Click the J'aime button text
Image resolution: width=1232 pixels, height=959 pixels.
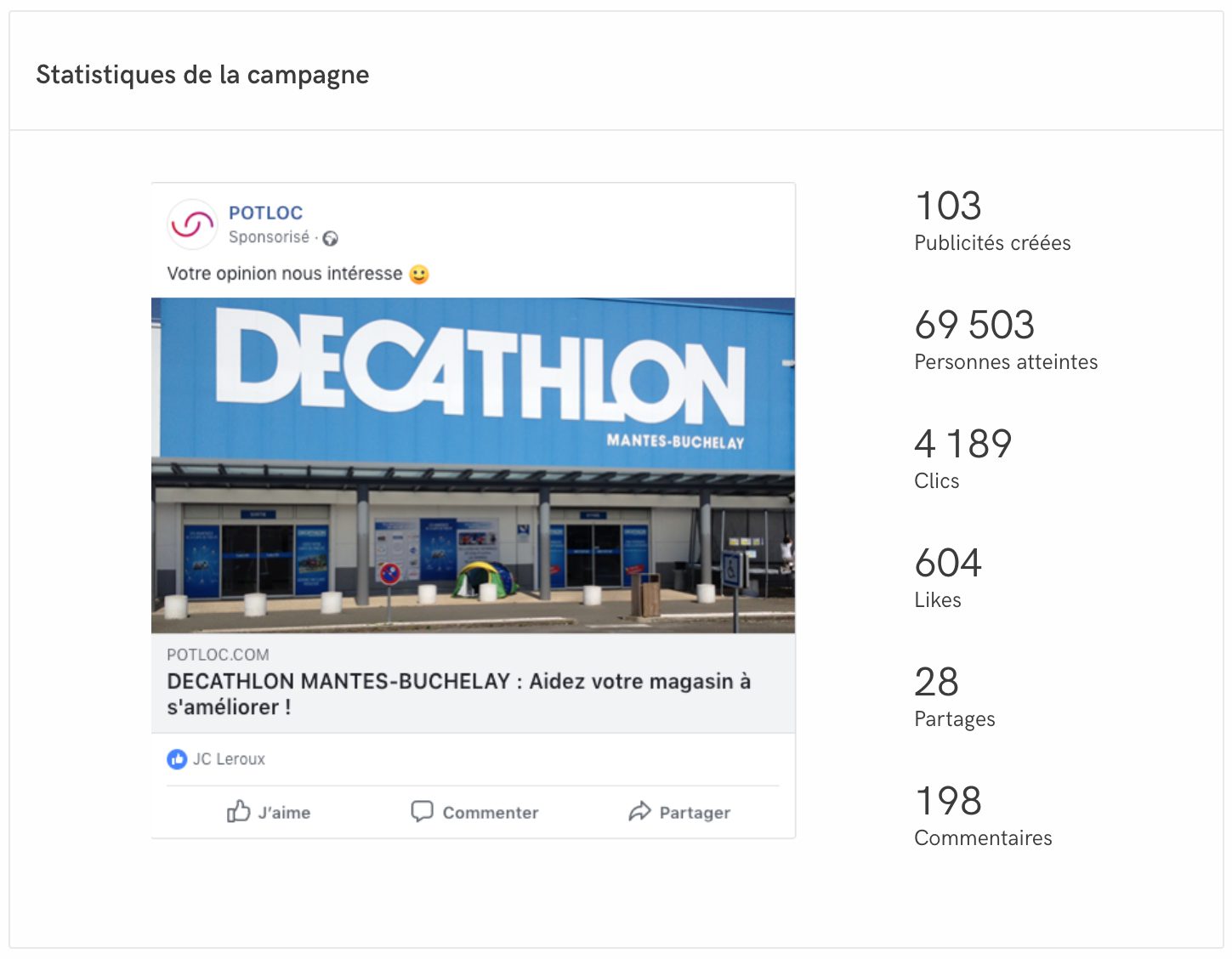pyautogui.click(x=284, y=813)
